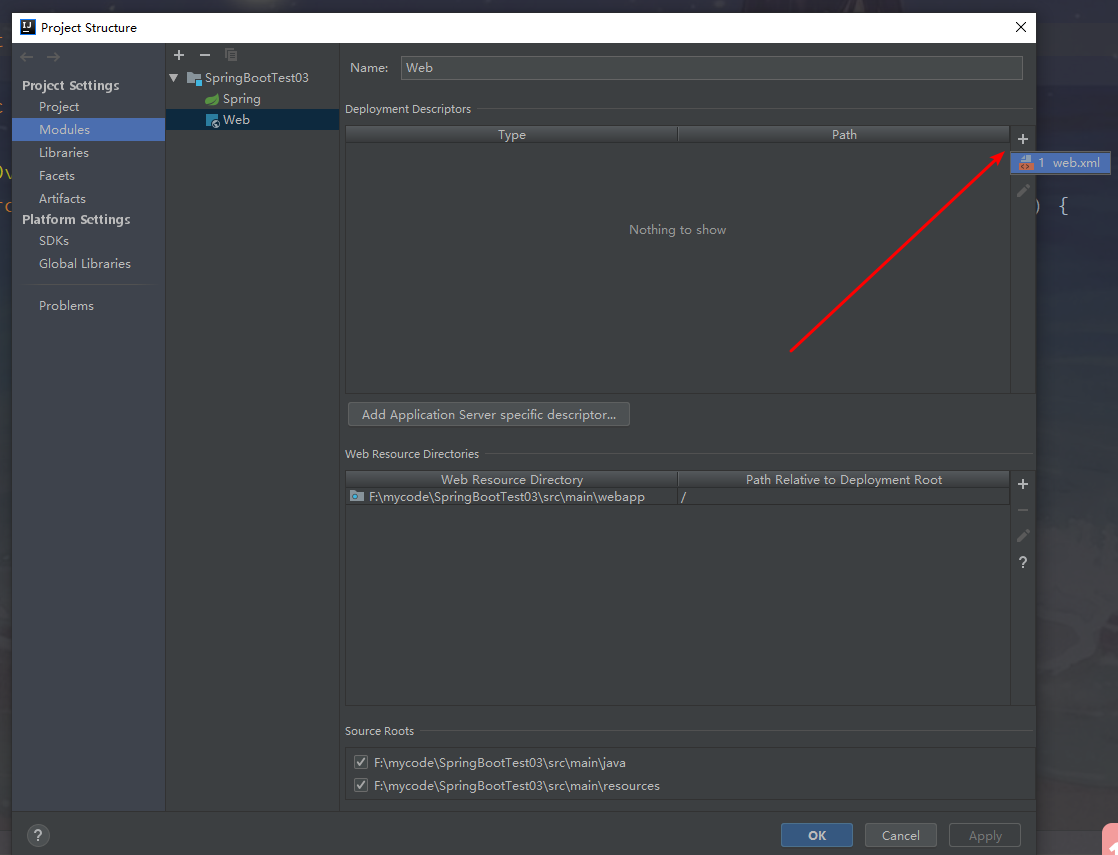Close the Project Structure dialog
This screenshot has height=855, width=1118.
[x=1020, y=27]
